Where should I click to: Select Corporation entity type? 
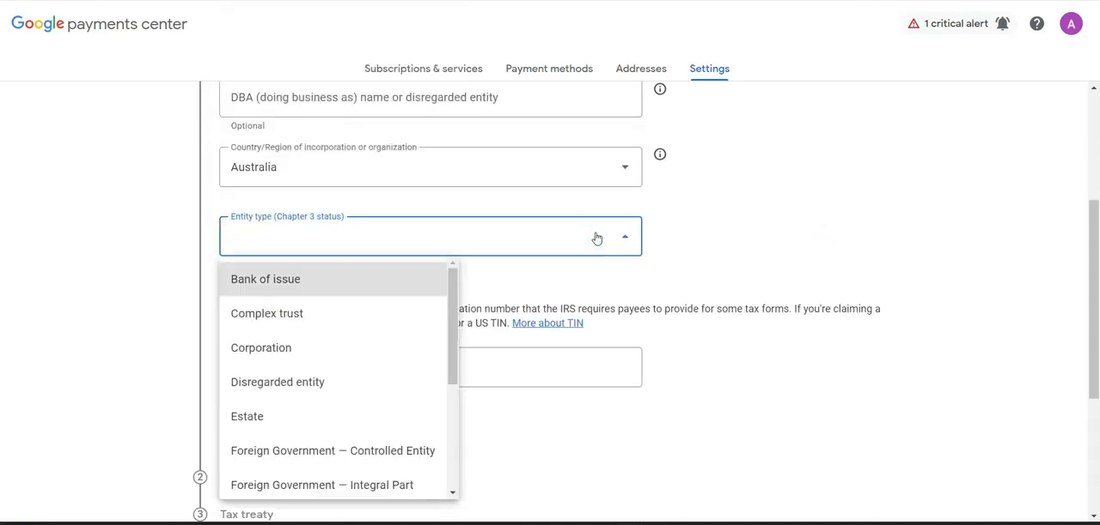point(333,348)
